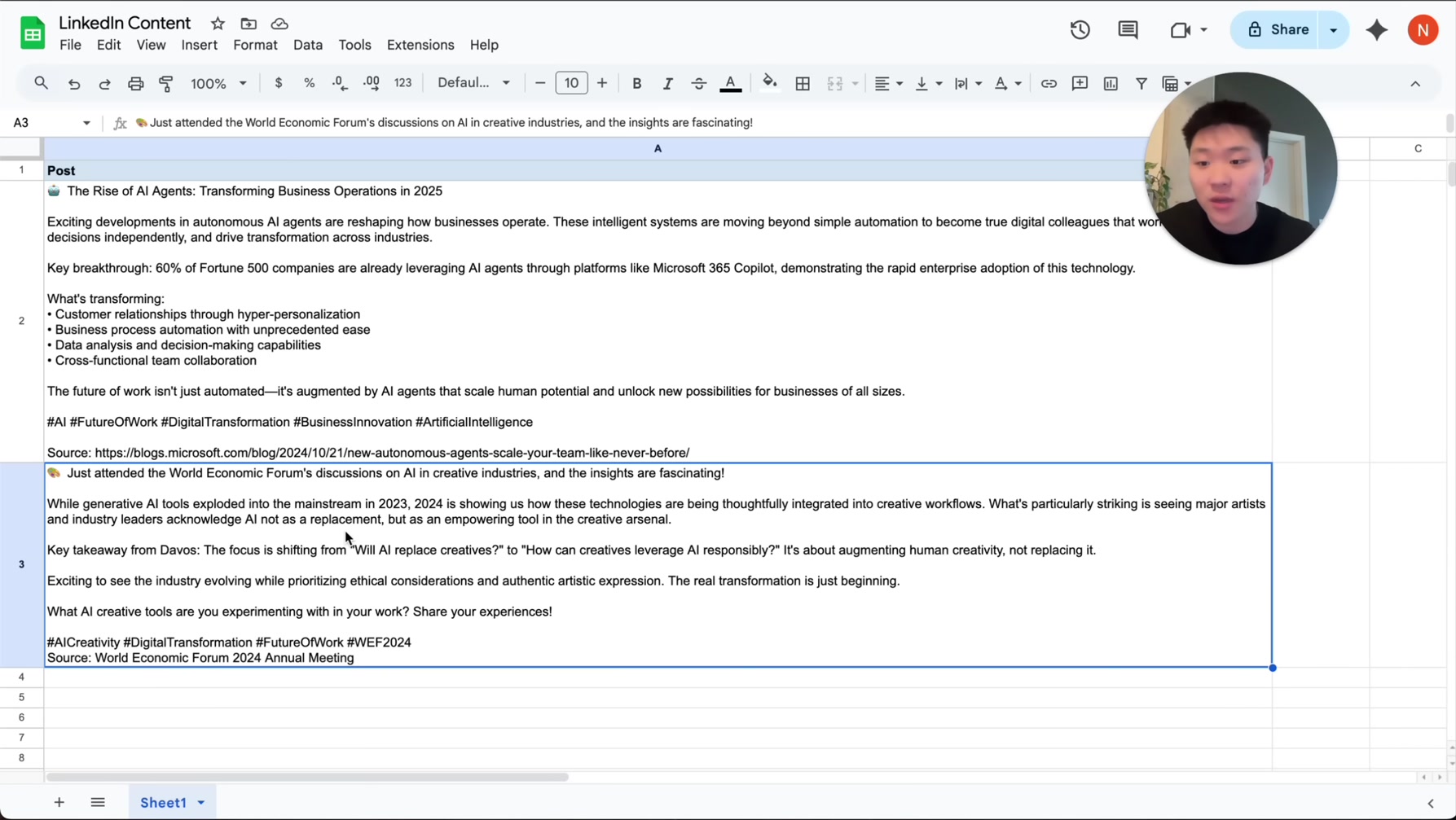Open the text color picker

tap(731, 83)
